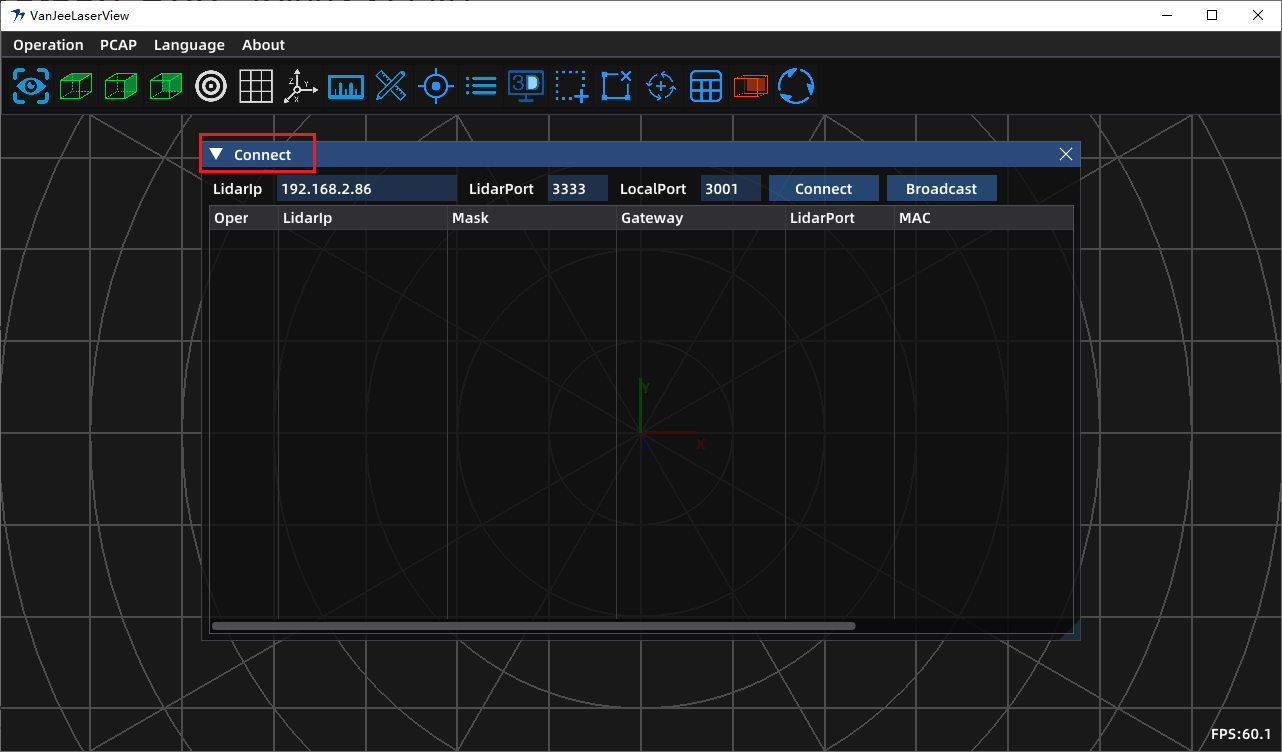Screen dimensions: 1282x752
Task: Close the Connect dialog with X
Action: pyautogui.click(x=1066, y=154)
